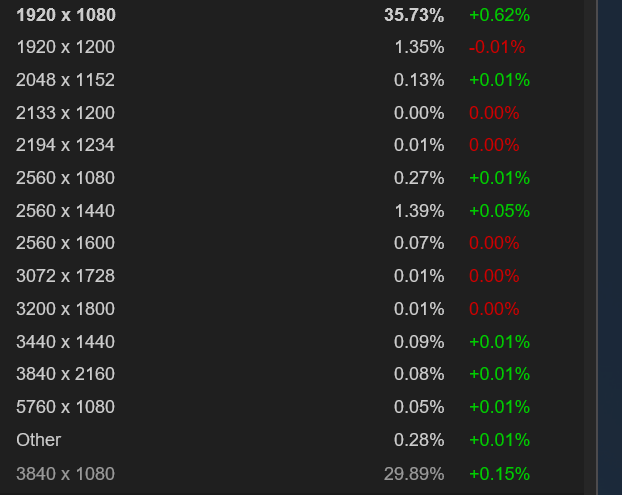Image resolution: width=622 pixels, height=495 pixels.
Task: Click the 2048 x 1152 resolution entry
Action: pyautogui.click(x=66, y=80)
